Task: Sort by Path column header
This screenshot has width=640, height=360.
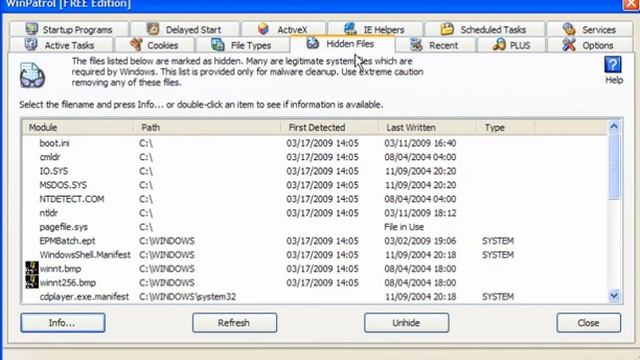Action: (207, 127)
